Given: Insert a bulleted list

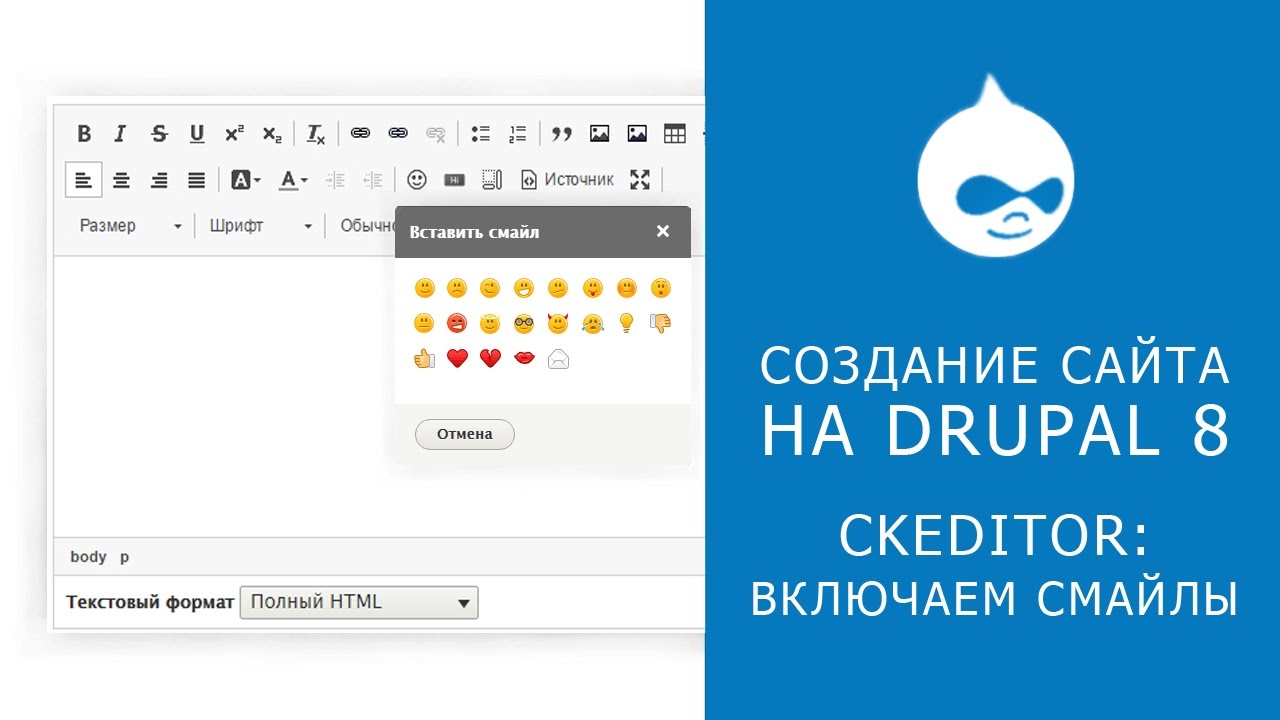Looking at the screenshot, I should [x=481, y=134].
